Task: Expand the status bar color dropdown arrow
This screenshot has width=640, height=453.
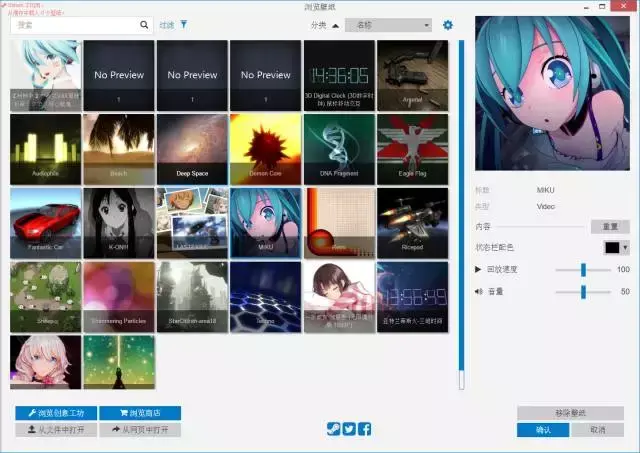Action: 625,247
